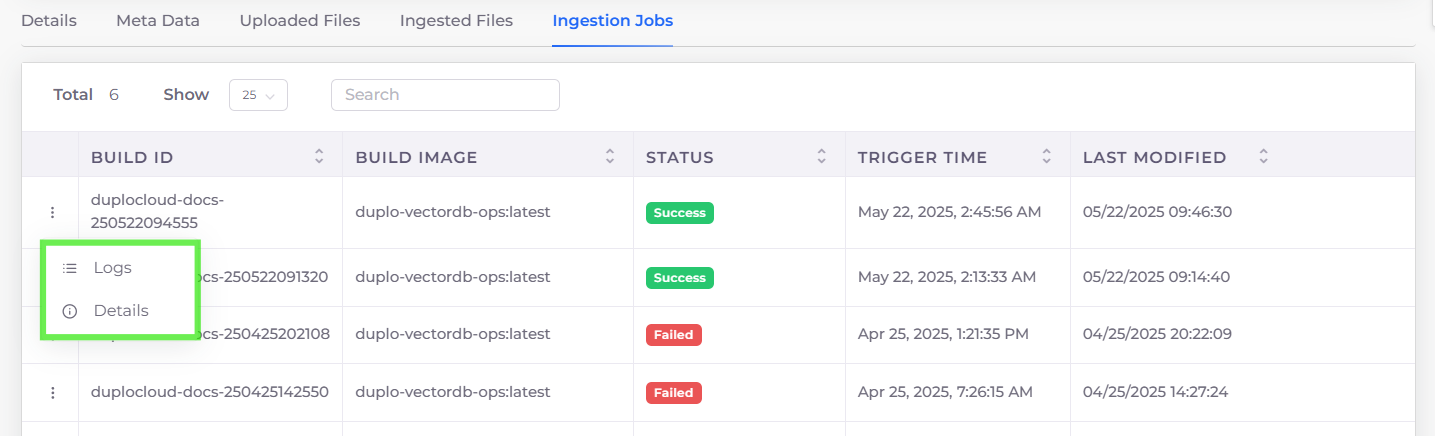
Task: Sort by Status column arrows
Action: [x=822, y=157]
